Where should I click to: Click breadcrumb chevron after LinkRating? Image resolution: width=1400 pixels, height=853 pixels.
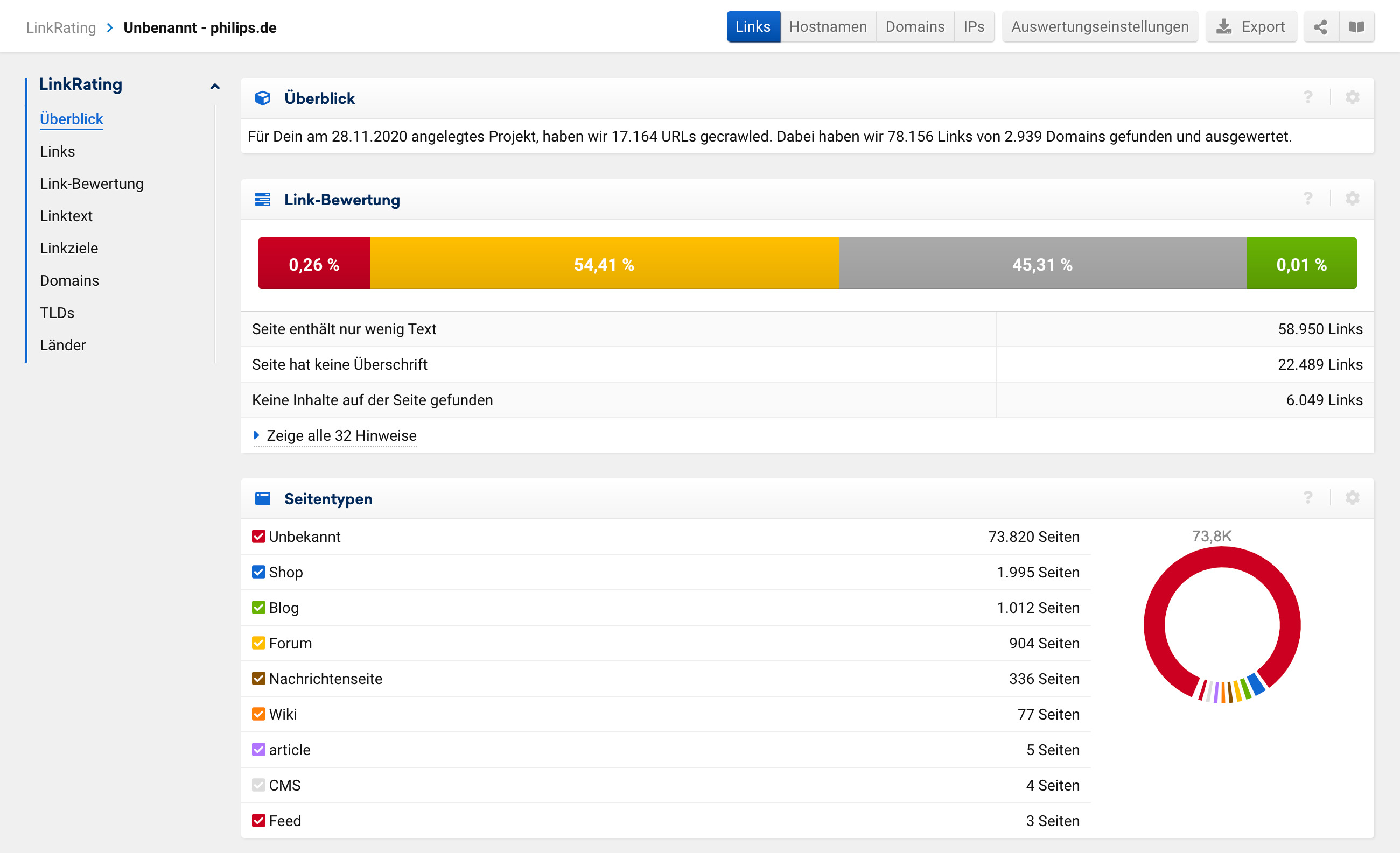pos(110,27)
